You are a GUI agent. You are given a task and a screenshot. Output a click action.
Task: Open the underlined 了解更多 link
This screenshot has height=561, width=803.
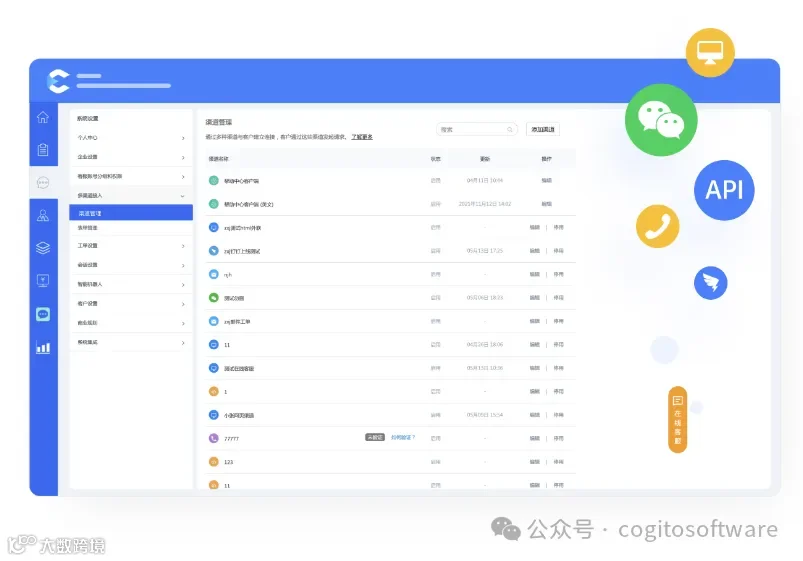362,137
